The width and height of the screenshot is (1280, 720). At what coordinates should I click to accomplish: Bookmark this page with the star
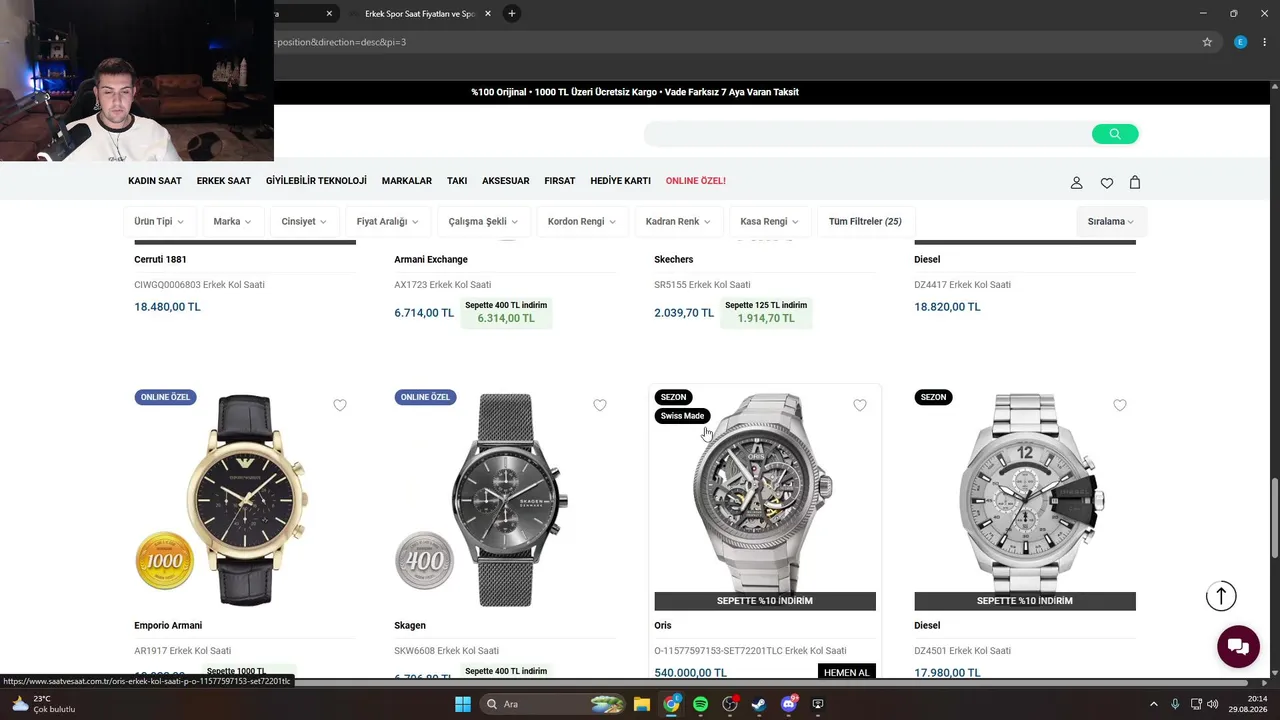coord(1207,42)
